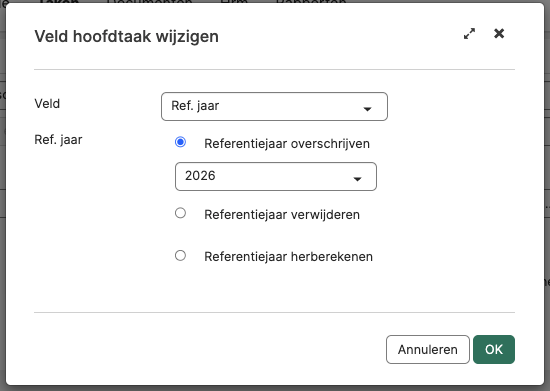550x391 pixels.
Task: Expand the dialog with the fullscreen arrows icon
Action: pyautogui.click(x=469, y=34)
